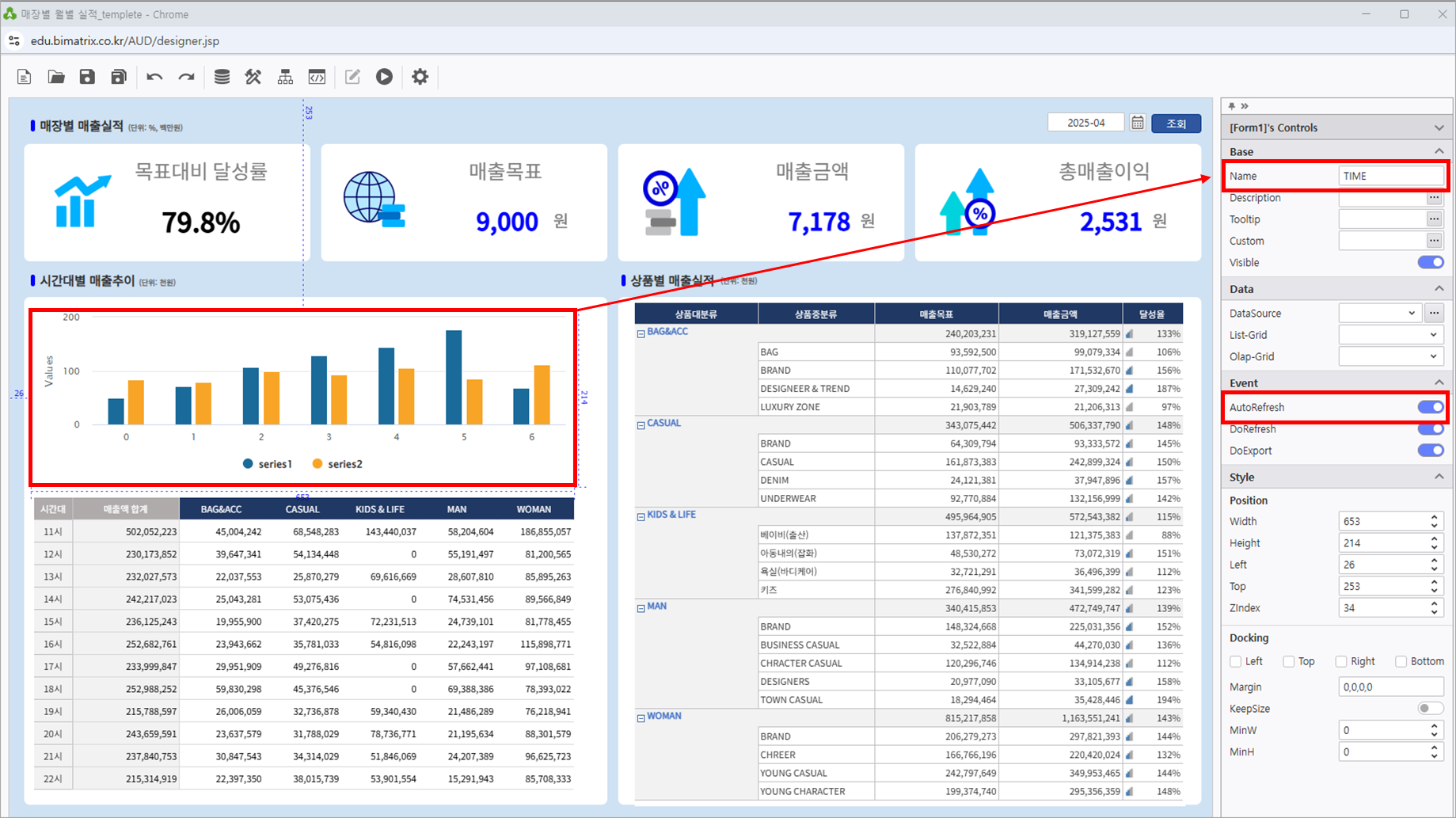The image size is (1456, 818).
Task: Check the Left docking checkbox
Action: point(1236,661)
